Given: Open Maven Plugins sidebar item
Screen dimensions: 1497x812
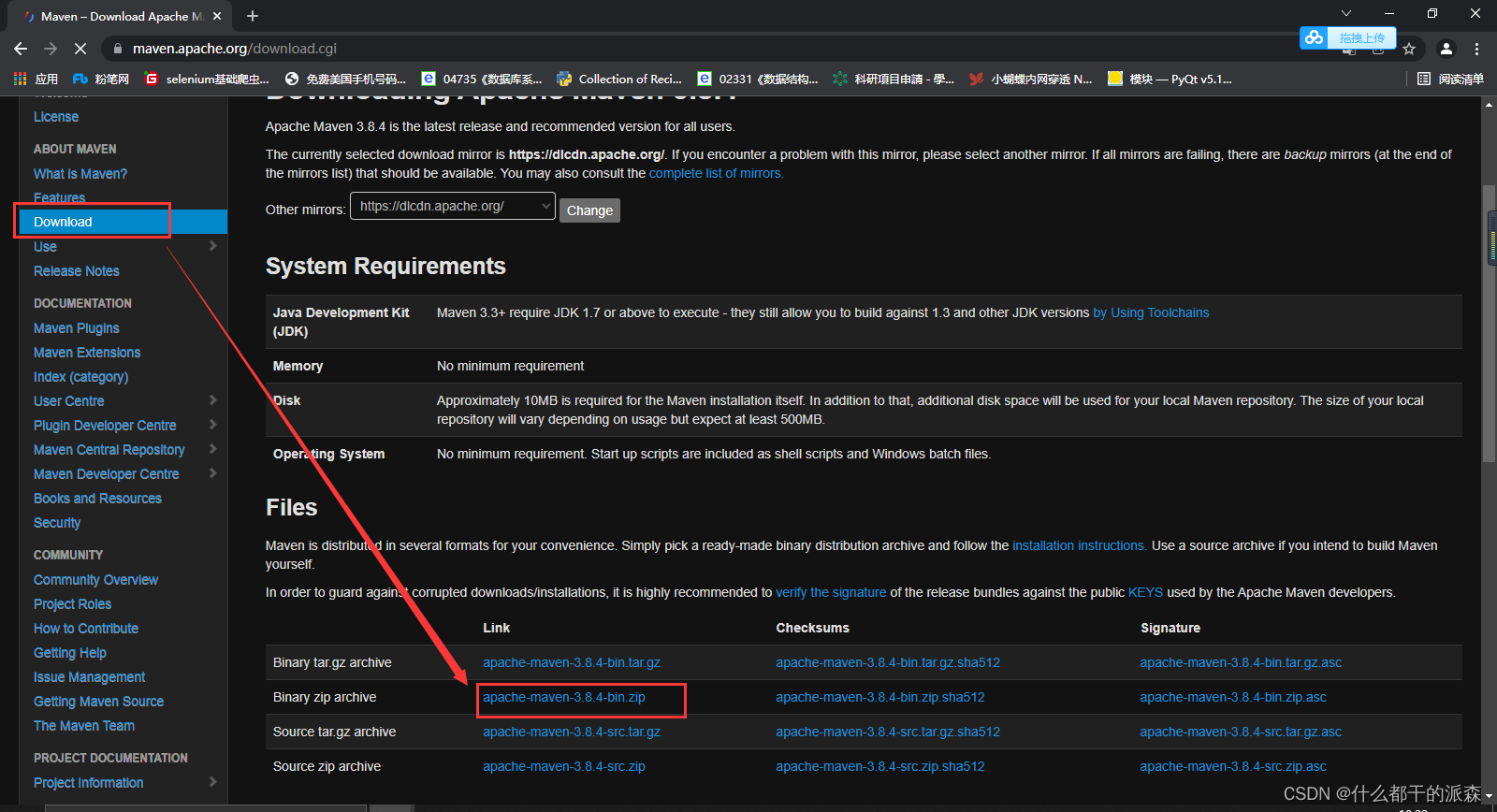Looking at the screenshot, I should [77, 328].
